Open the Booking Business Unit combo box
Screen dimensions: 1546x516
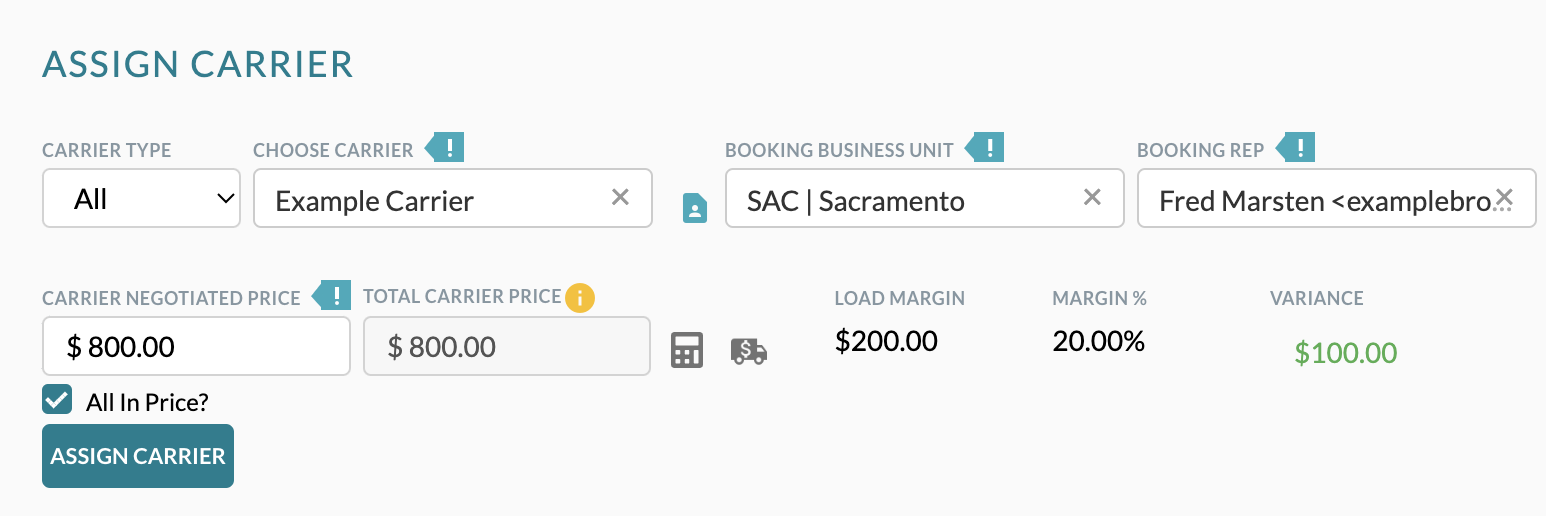pyautogui.click(x=925, y=198)
